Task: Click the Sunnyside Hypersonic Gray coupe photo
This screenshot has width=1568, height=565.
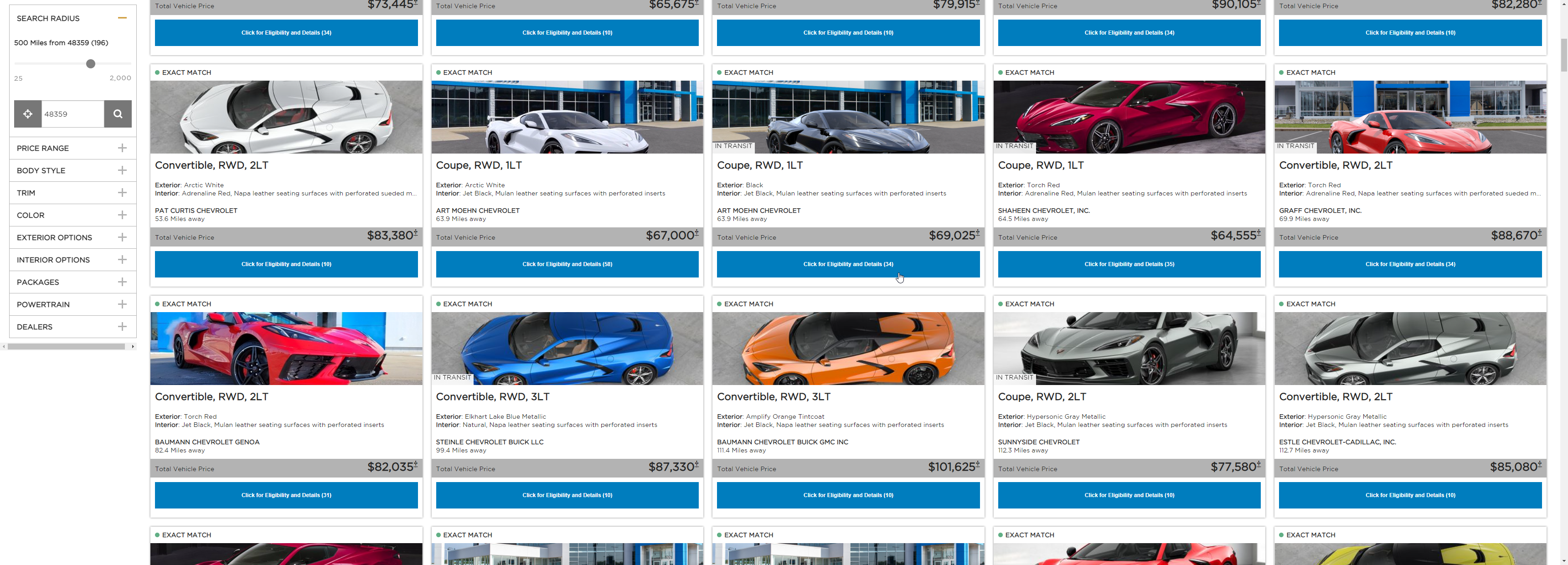Action: pyautogui.click(x=1129, y=349)
